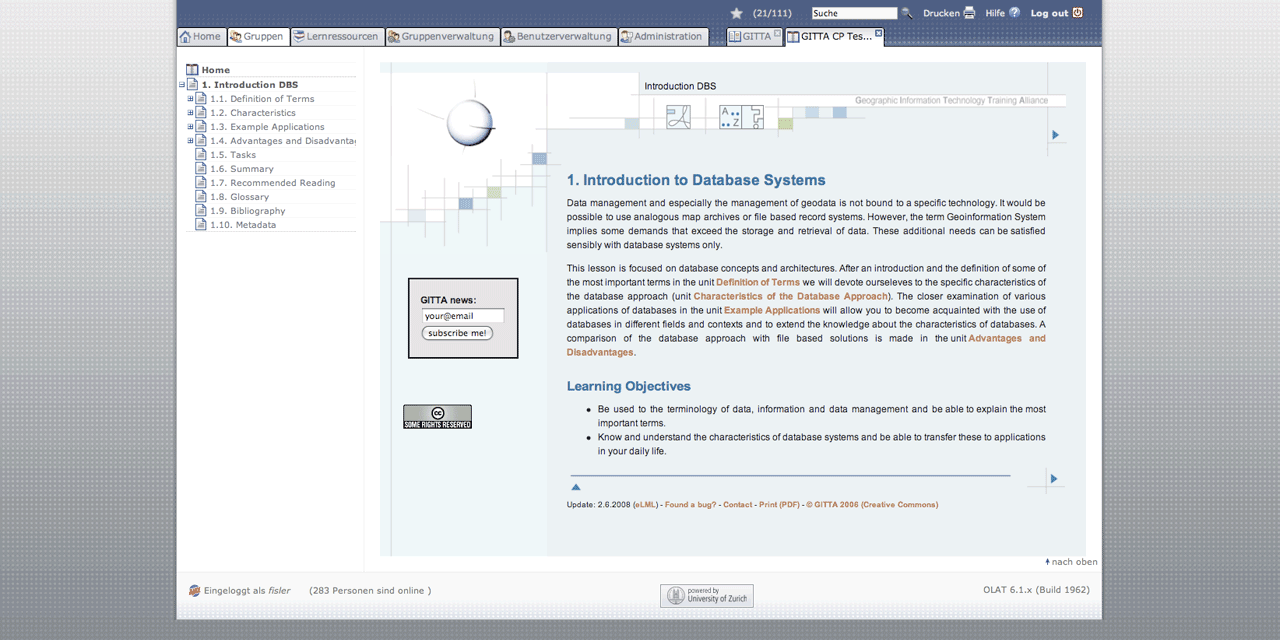Select Home in the navigation tree
Image resolution: width=1280 pixels, height=640 pixels.
click(x=215, y=70)
